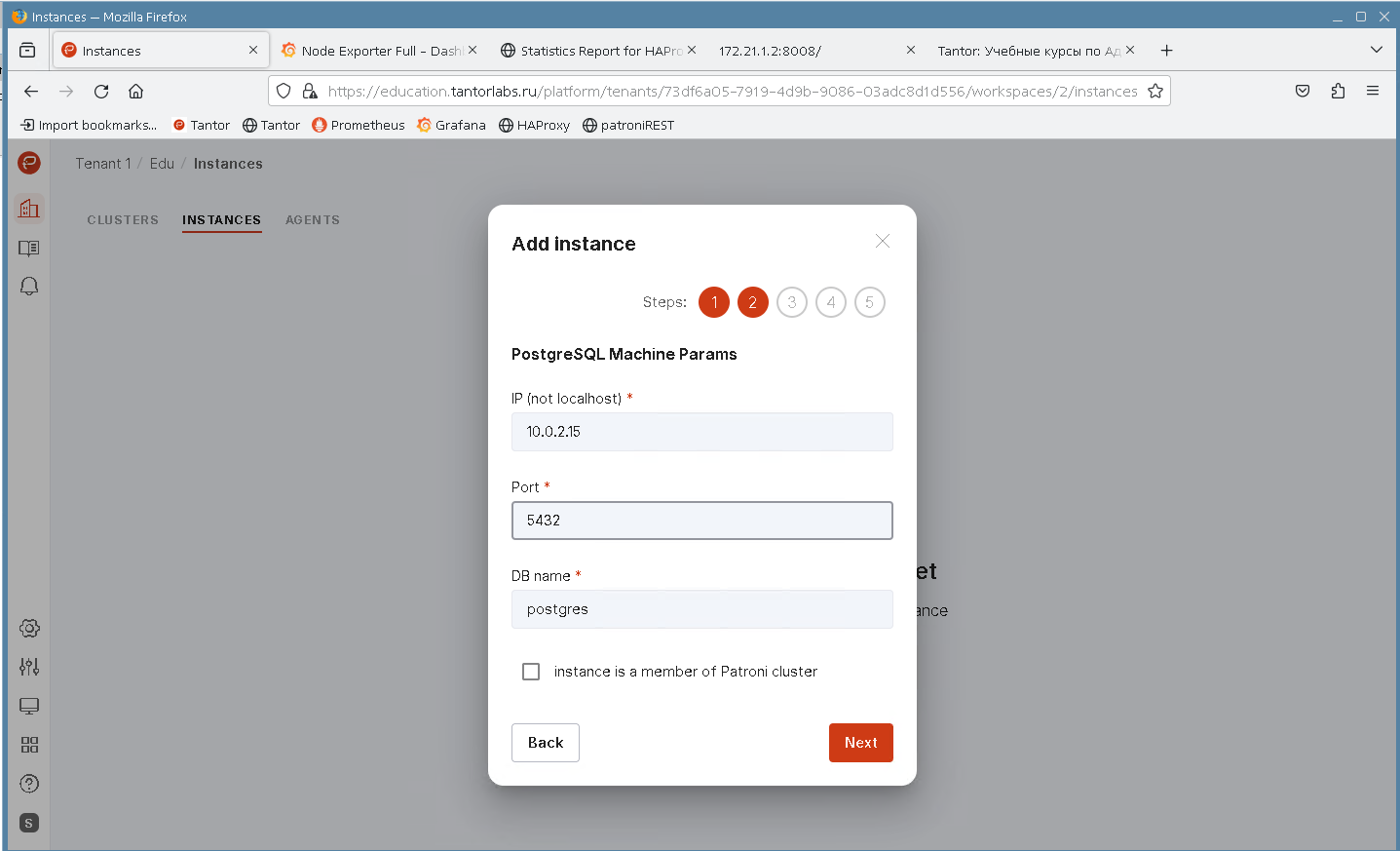
Task: Click the sliders configuration icon in sidebar
Action: [29, 667]
